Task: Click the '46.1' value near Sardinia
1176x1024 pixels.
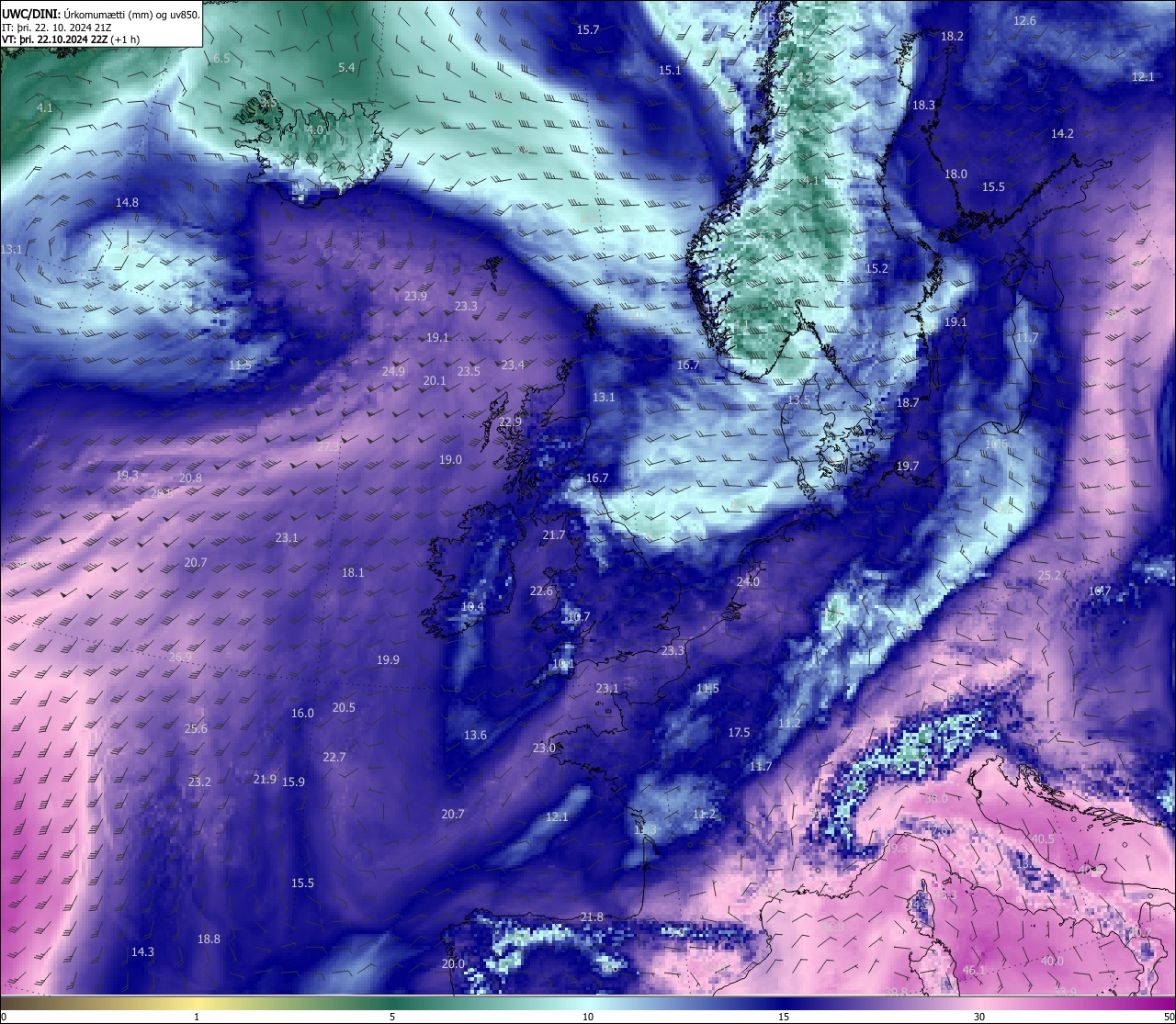Action: [974, 970]
